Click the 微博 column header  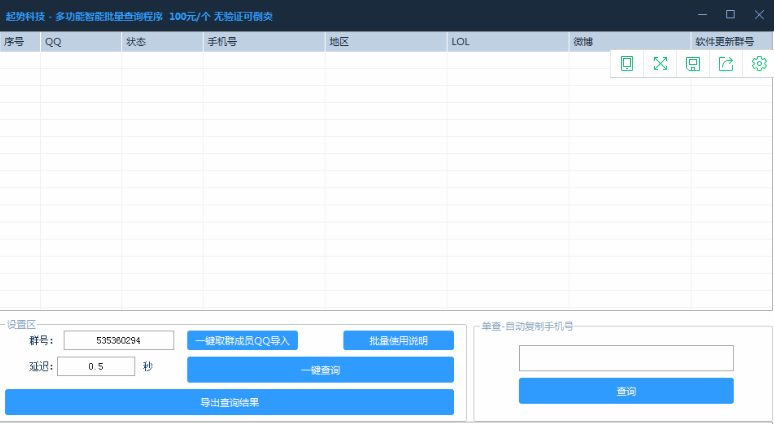629,42
